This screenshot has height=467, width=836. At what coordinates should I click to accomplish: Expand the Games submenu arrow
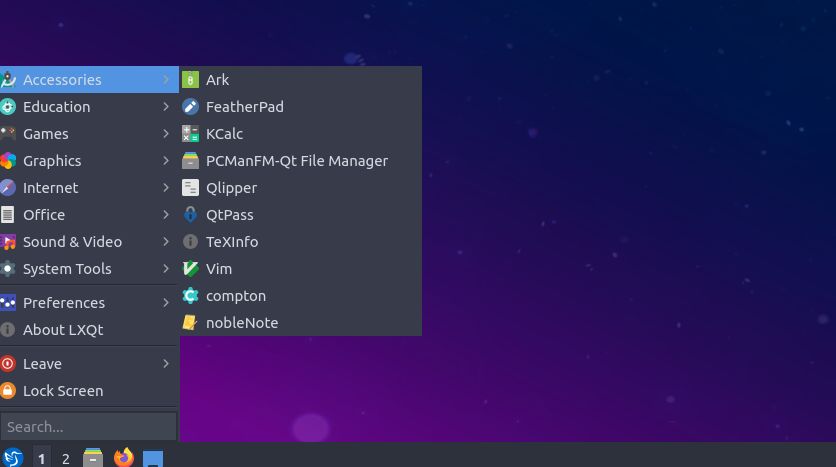(166, 133)
